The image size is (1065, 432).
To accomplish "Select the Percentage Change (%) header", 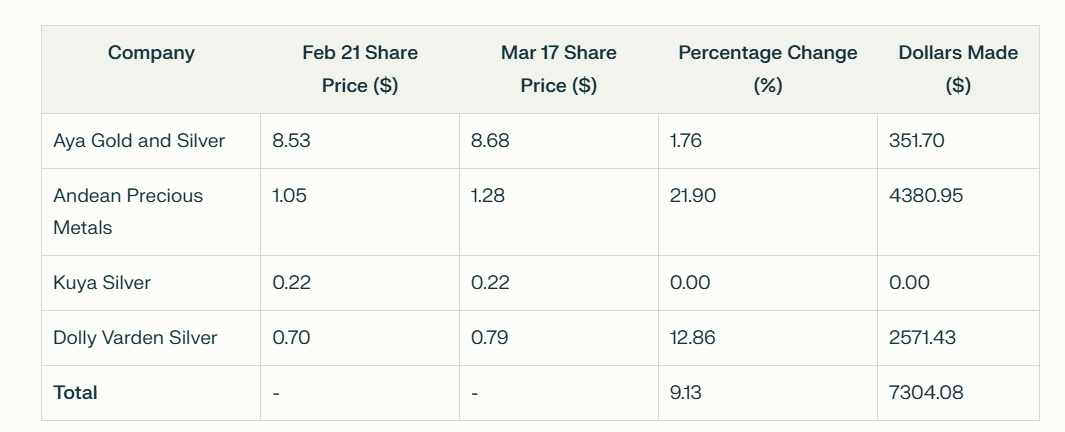I will [768, 69].
